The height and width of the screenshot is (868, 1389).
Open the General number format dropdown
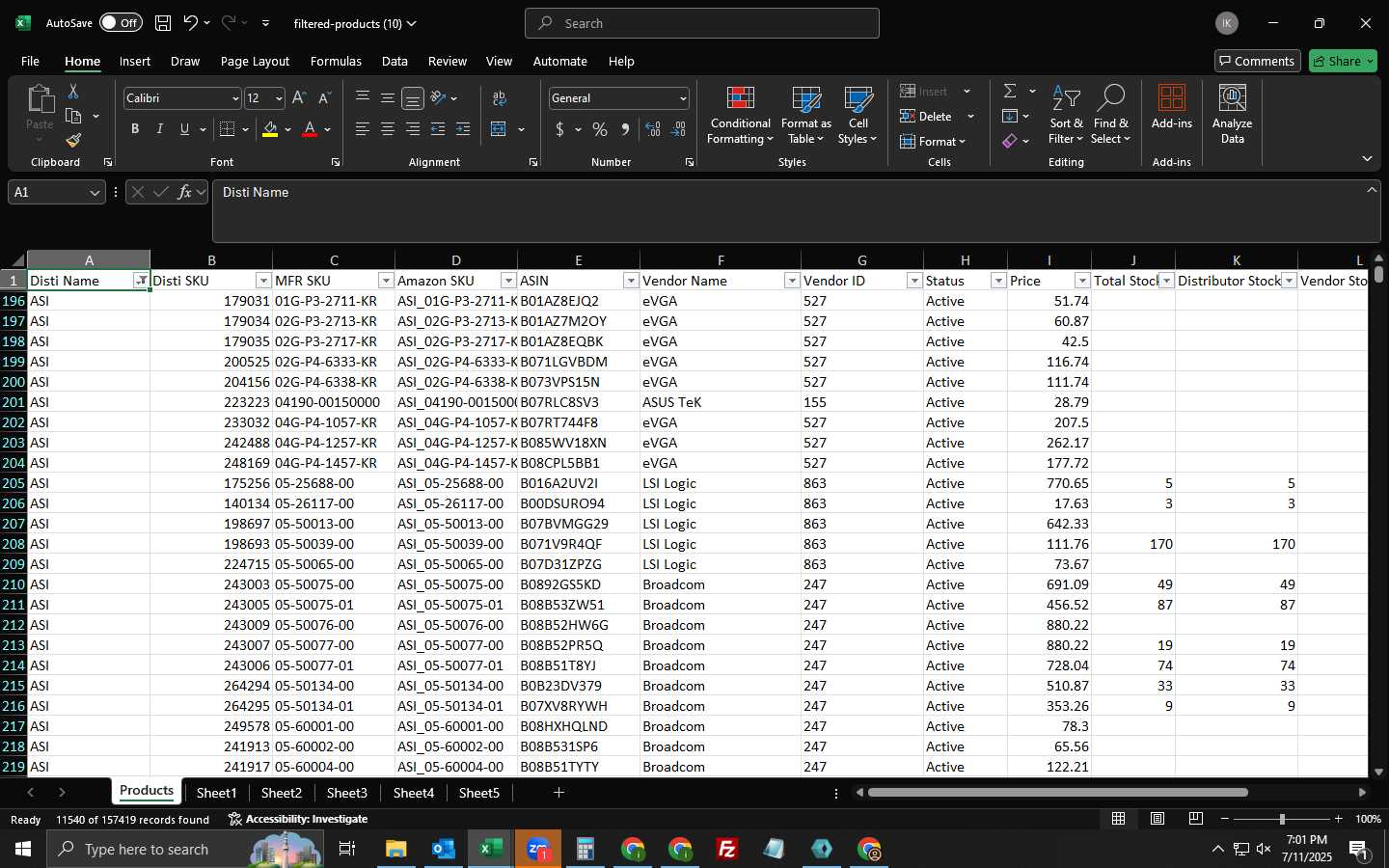coord(683,98)
